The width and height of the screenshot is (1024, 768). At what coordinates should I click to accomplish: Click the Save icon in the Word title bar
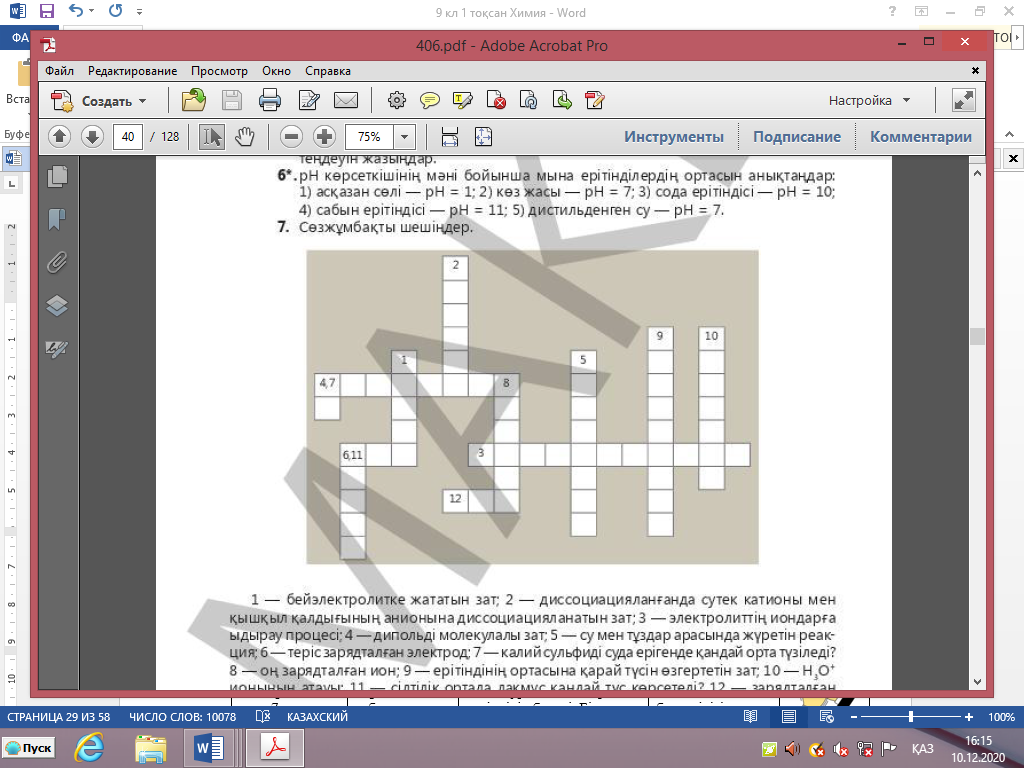pos(46,11)
